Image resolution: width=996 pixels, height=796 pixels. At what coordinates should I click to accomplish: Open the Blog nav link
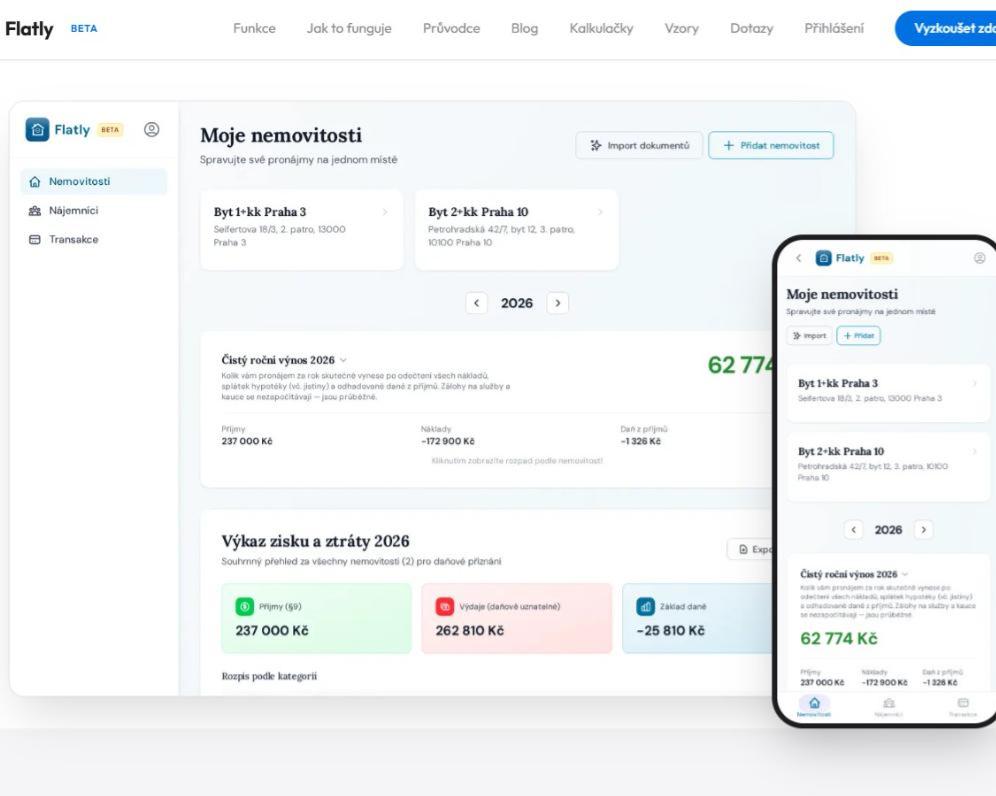point(524,29)
